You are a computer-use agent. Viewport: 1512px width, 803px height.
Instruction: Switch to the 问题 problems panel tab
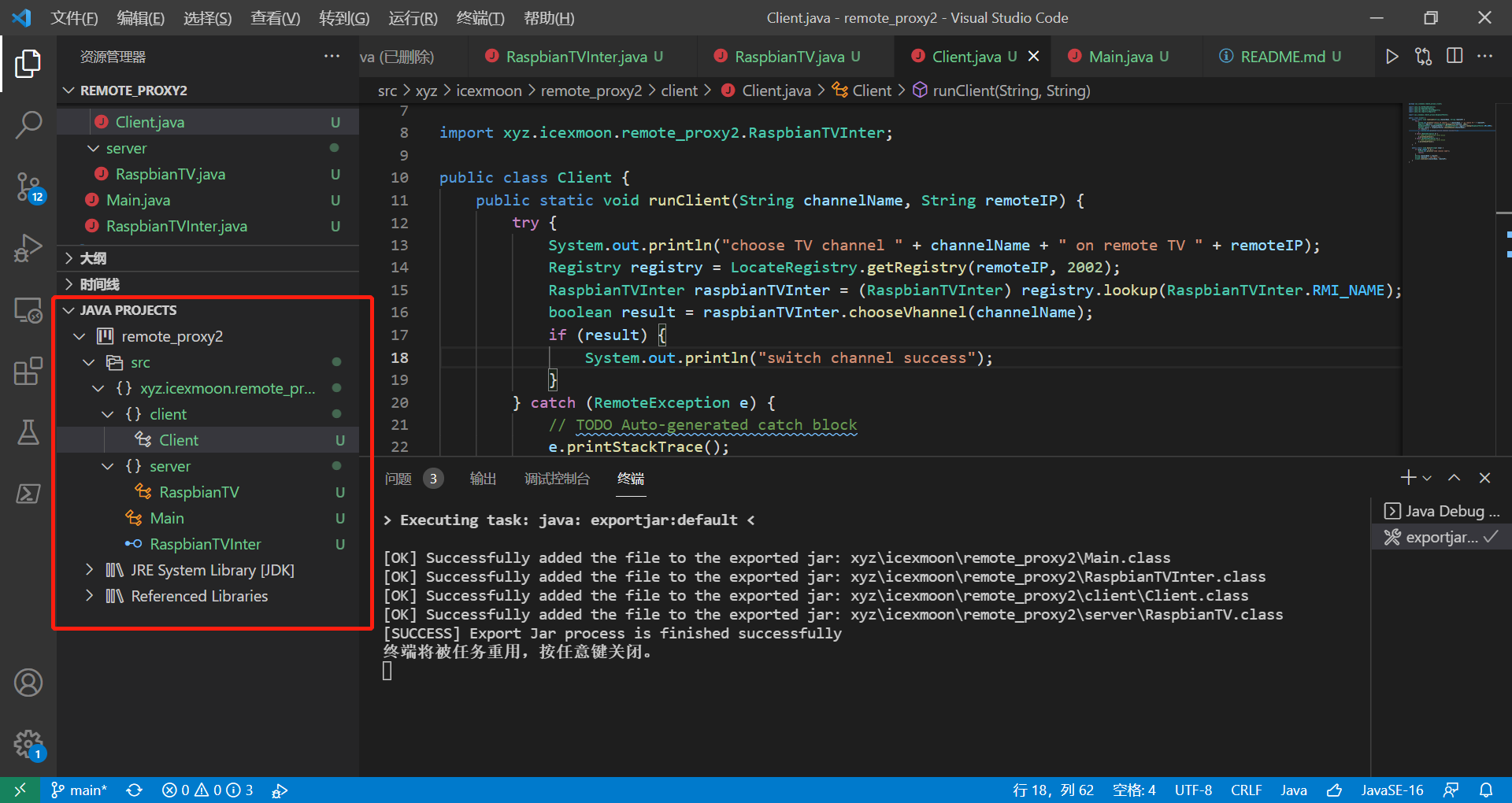pyautogui.click(x=398, y=479)
